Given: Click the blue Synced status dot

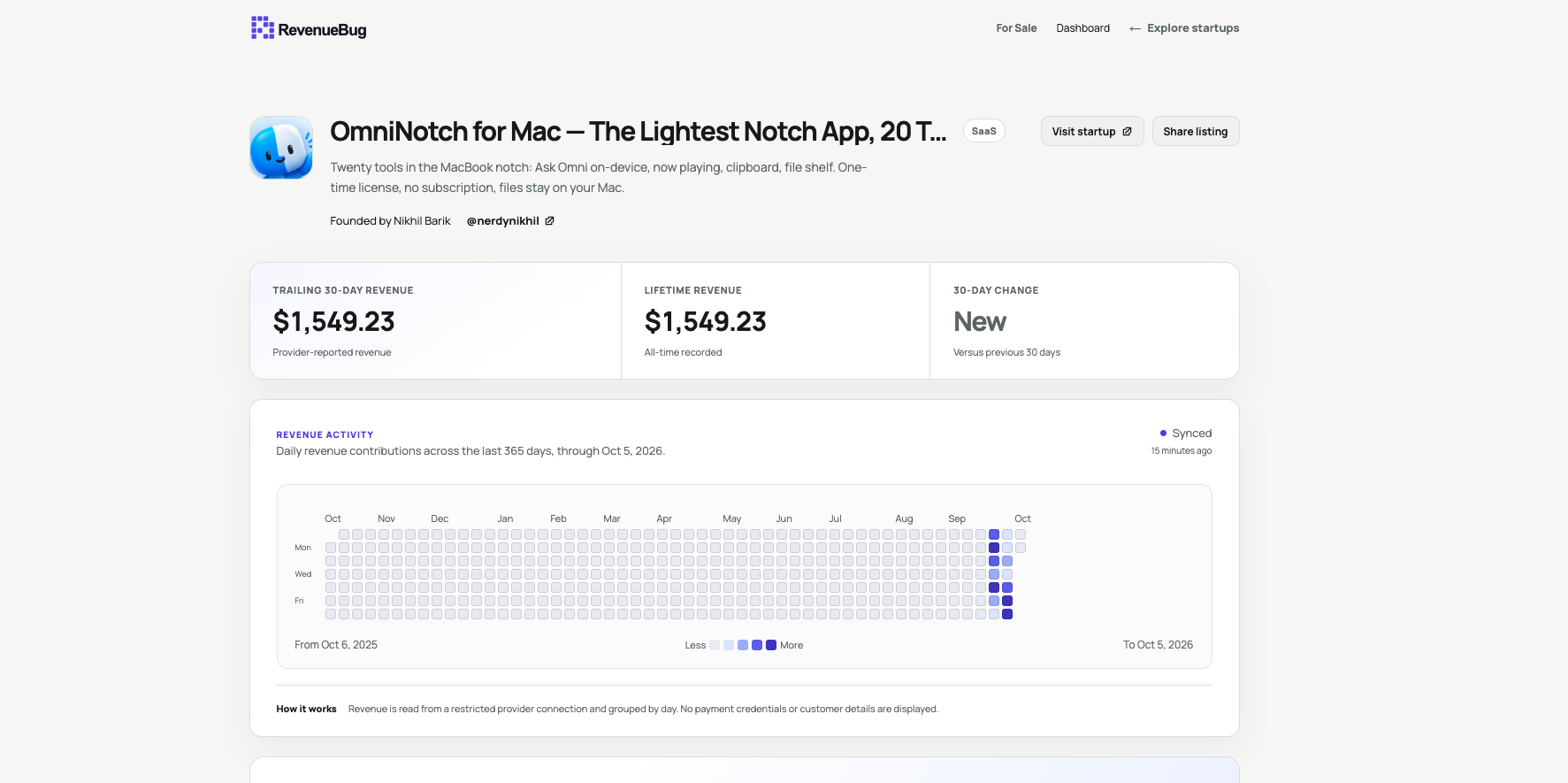Looking at the screenshot, I should click(x=1163, y=434).
